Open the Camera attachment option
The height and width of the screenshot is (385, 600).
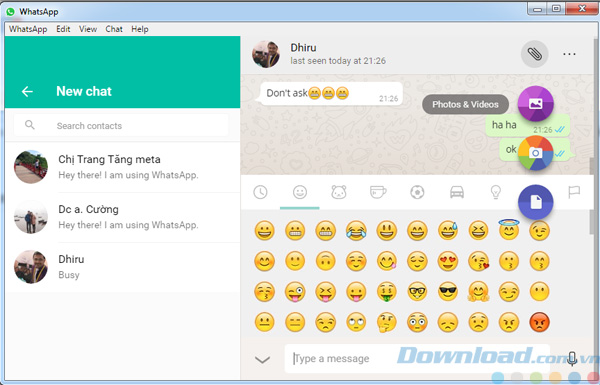tap(535, 153)
